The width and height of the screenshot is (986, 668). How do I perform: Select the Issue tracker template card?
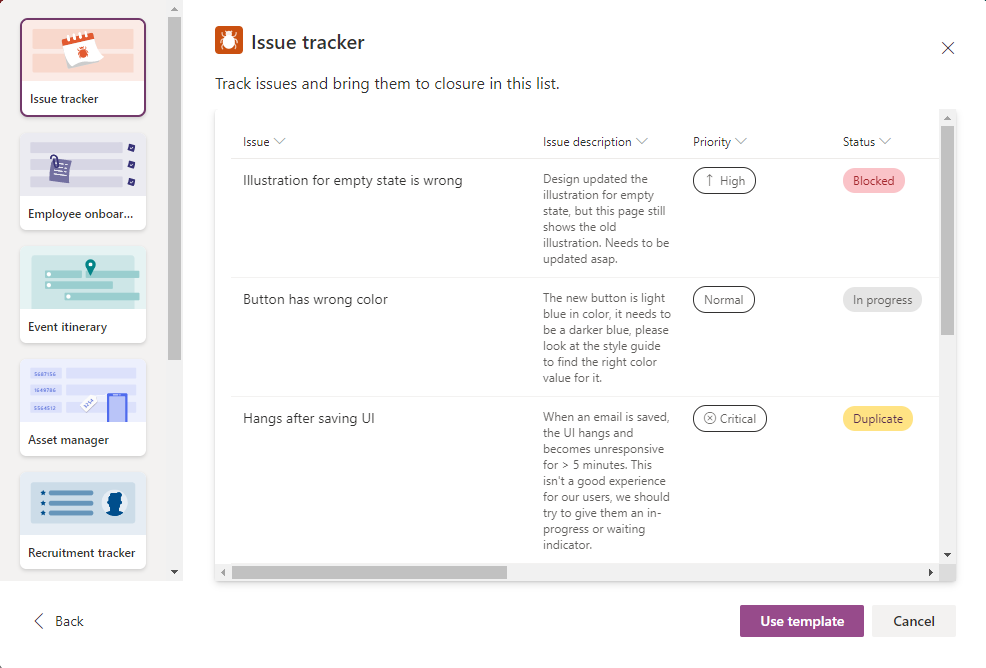[82, 67]
